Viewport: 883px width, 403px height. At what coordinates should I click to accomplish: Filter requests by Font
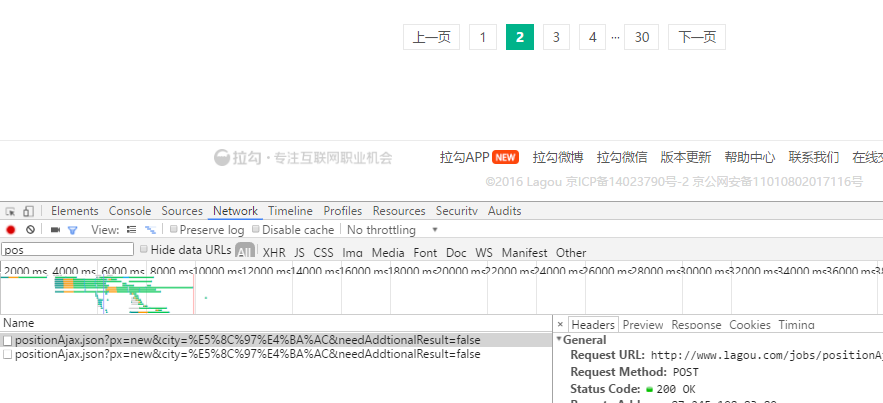click(425, 253)
